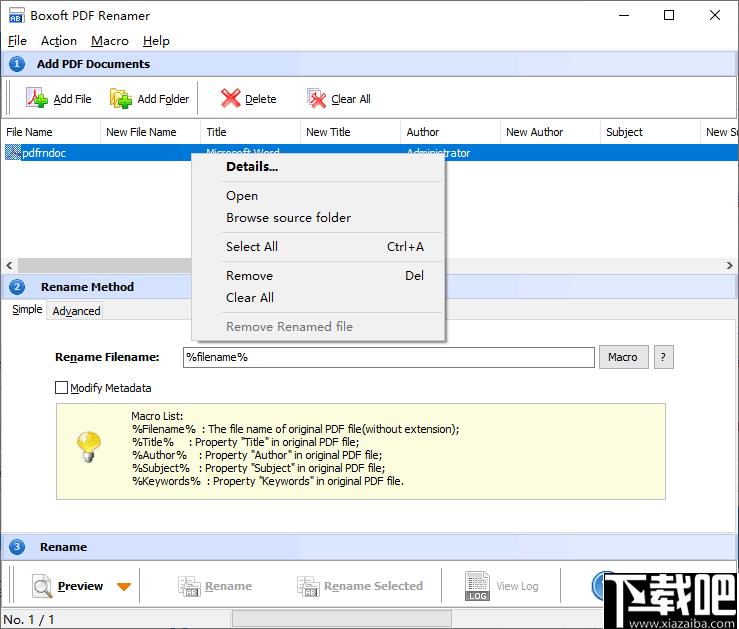
Task: Click the Add File icon
Action: pyautogui.click(x=37, y=98)
